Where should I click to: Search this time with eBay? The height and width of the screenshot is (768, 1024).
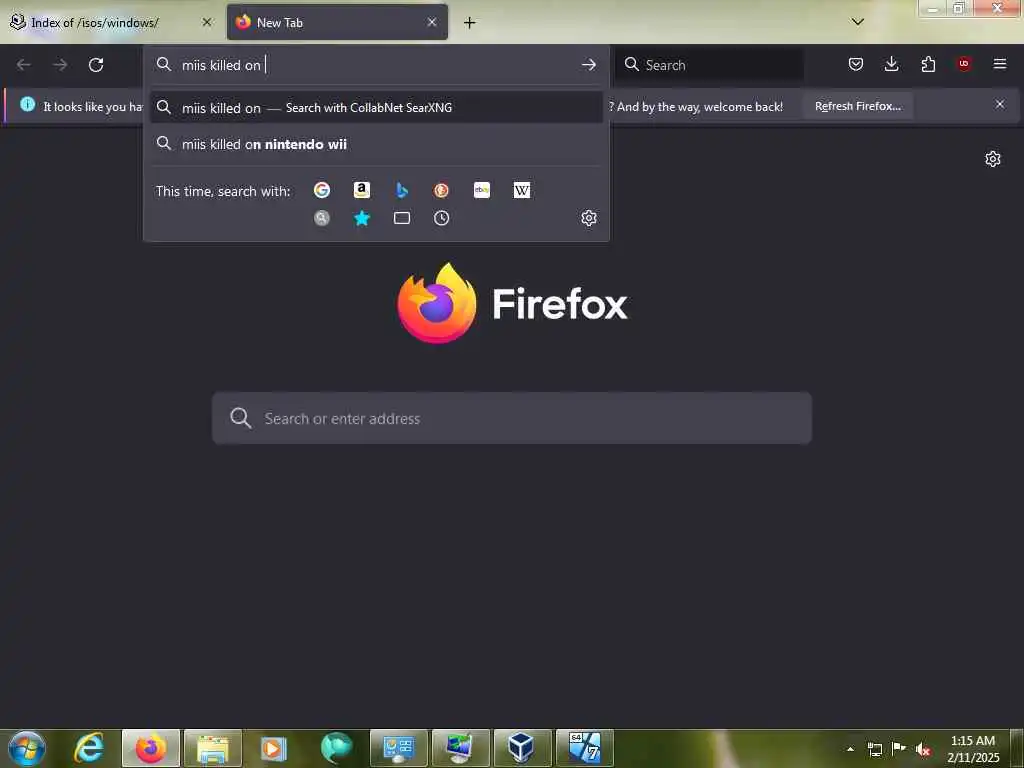click(482, 190)
